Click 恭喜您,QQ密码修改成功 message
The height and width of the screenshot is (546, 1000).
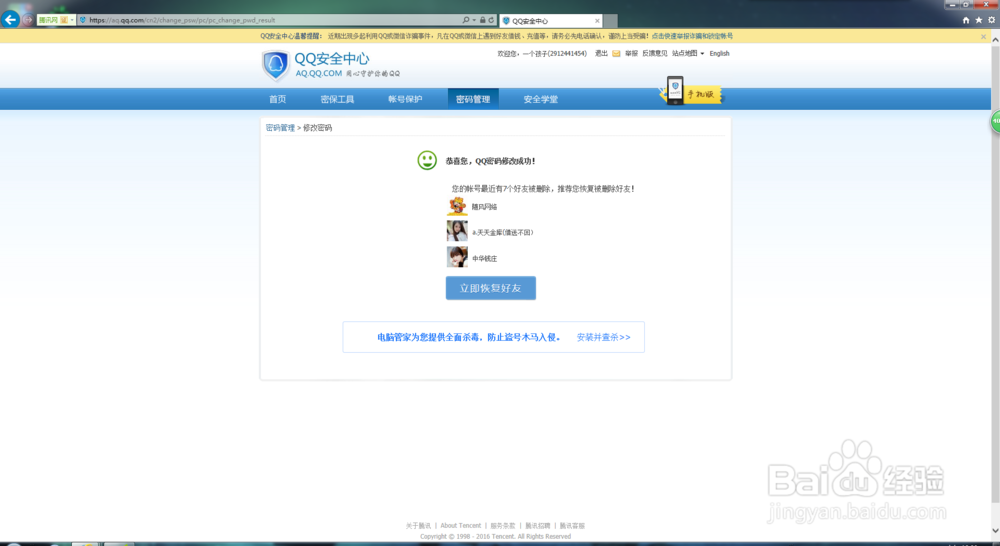(x=490, y=161)
